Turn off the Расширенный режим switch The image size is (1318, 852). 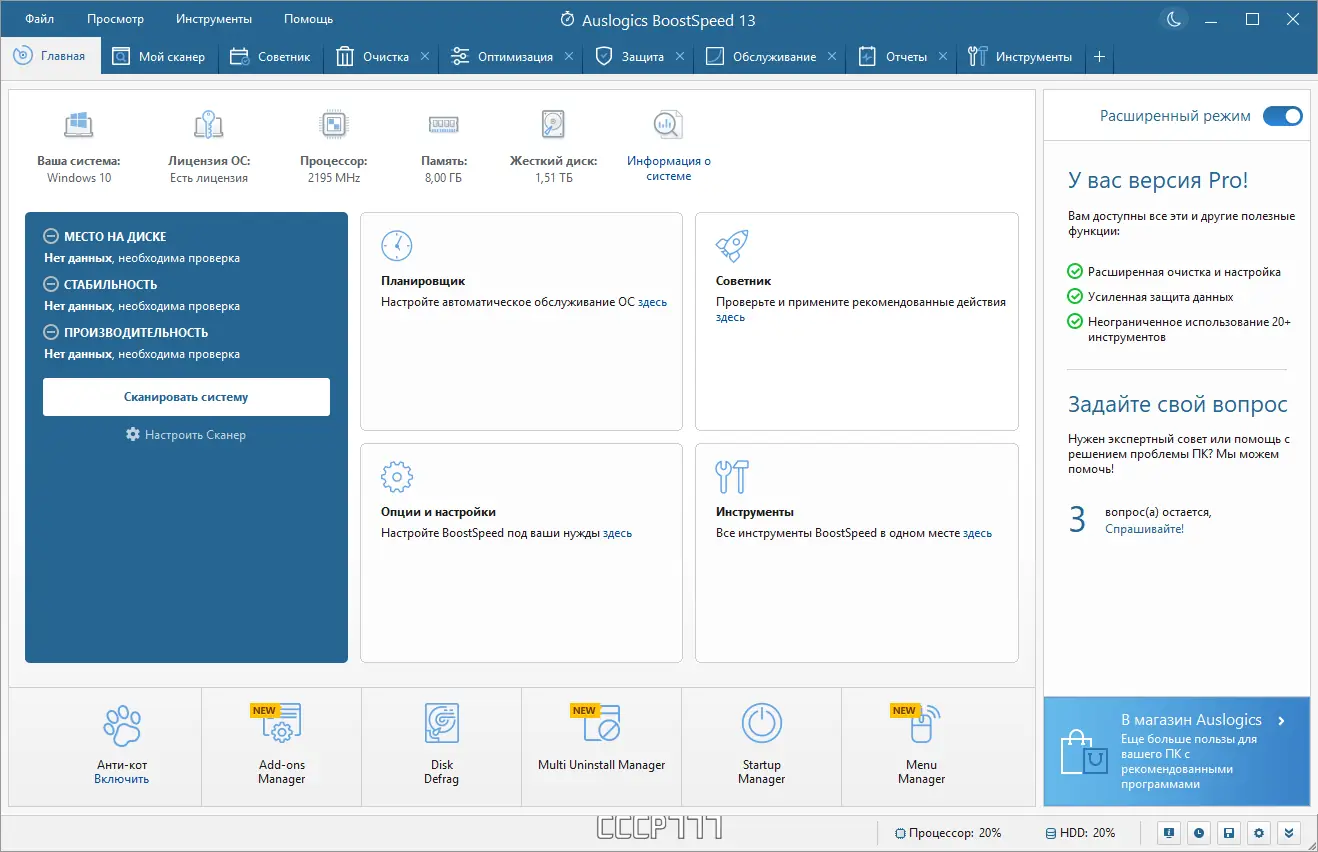1283,116
